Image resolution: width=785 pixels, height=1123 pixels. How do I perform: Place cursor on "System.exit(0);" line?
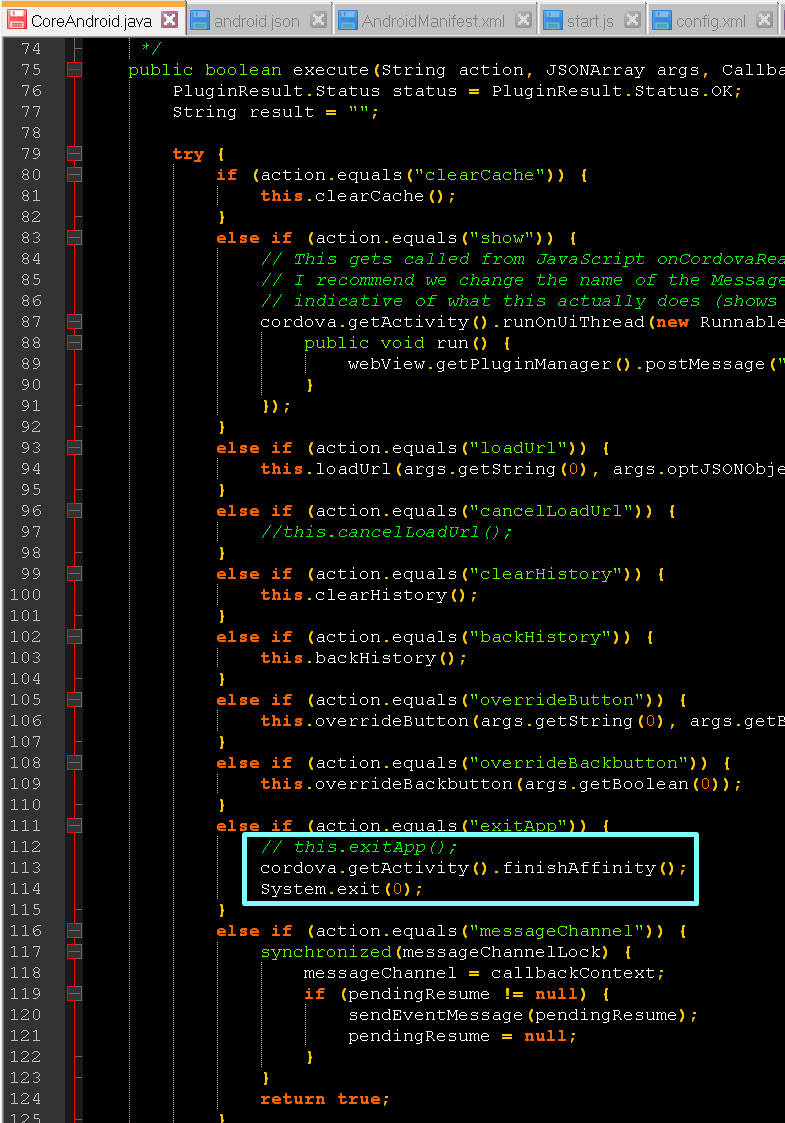pyautogui.click(x=342, y=889)
